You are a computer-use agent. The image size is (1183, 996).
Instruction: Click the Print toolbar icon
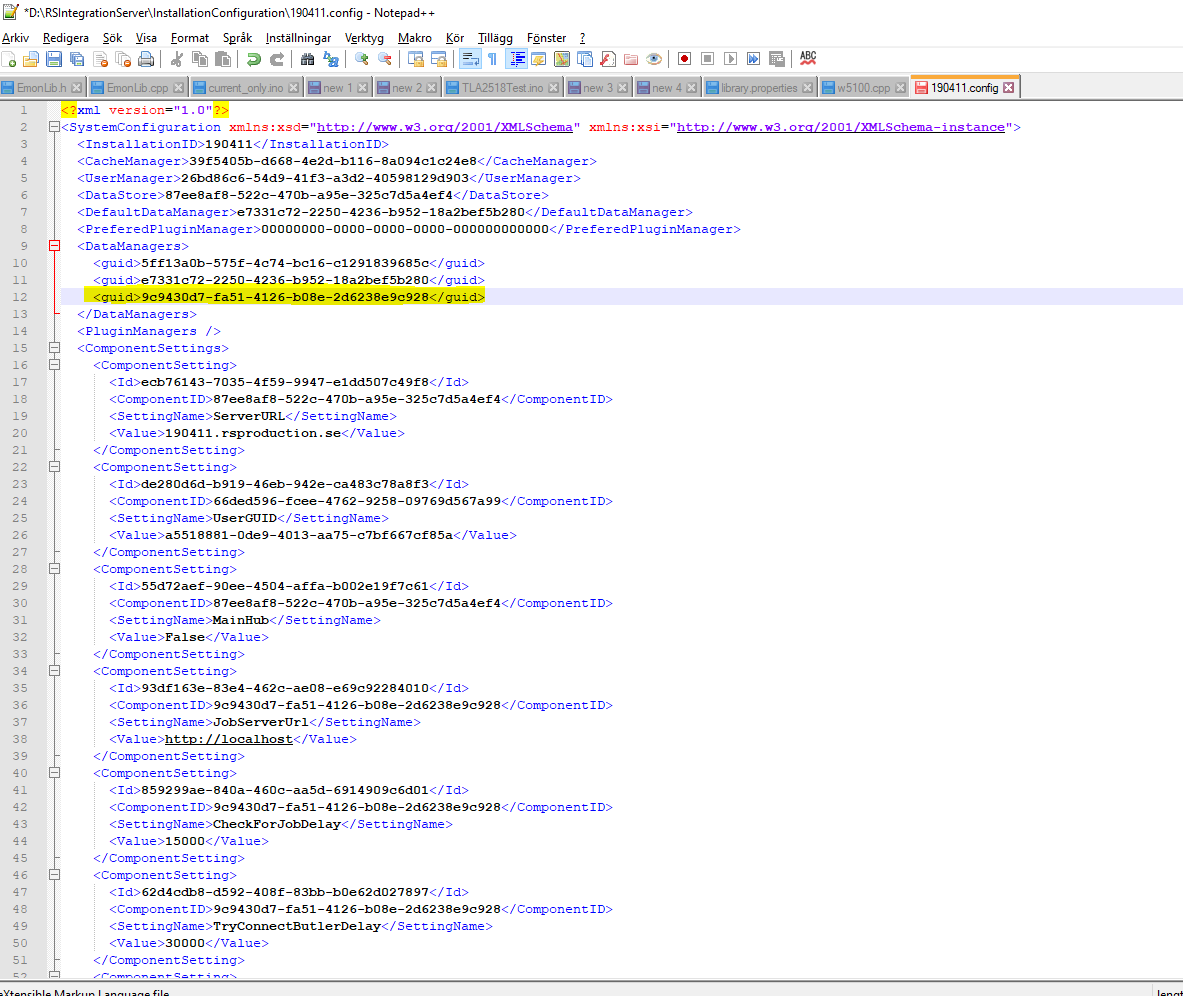[x=144, y=59]
